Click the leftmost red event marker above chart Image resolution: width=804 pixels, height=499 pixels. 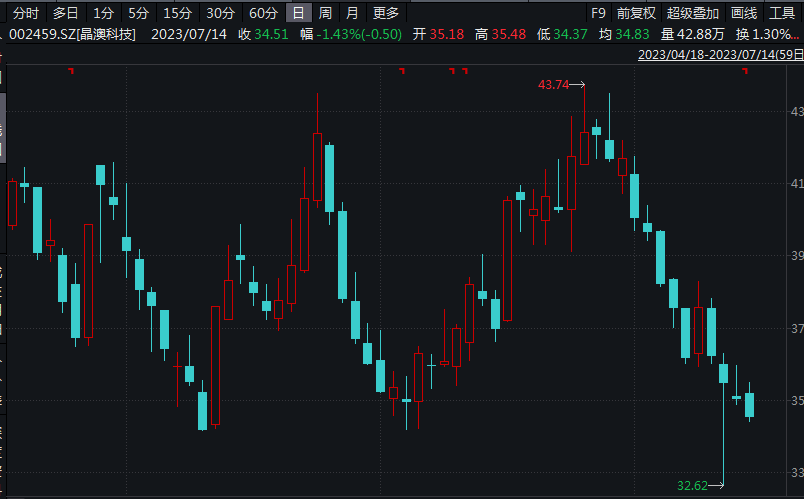coord(71,70)
